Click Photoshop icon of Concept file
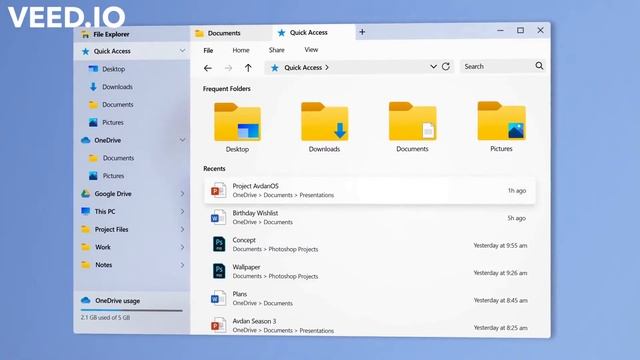640x360 pixels. click(219, 244)
